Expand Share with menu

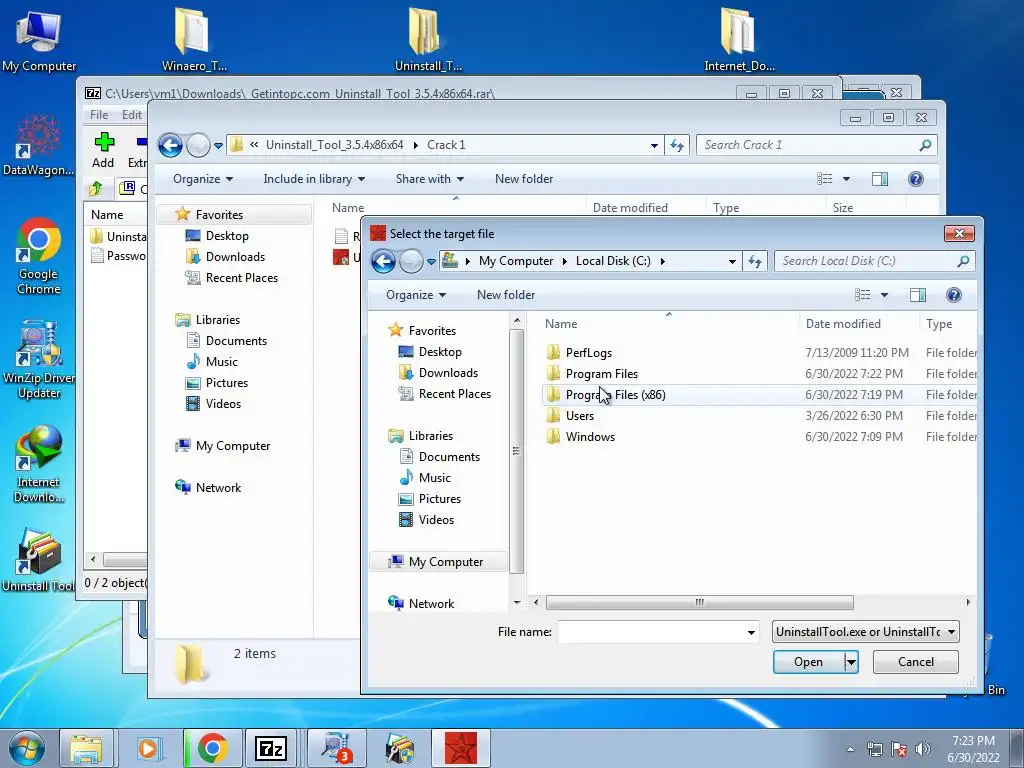(x=430, y=179)
